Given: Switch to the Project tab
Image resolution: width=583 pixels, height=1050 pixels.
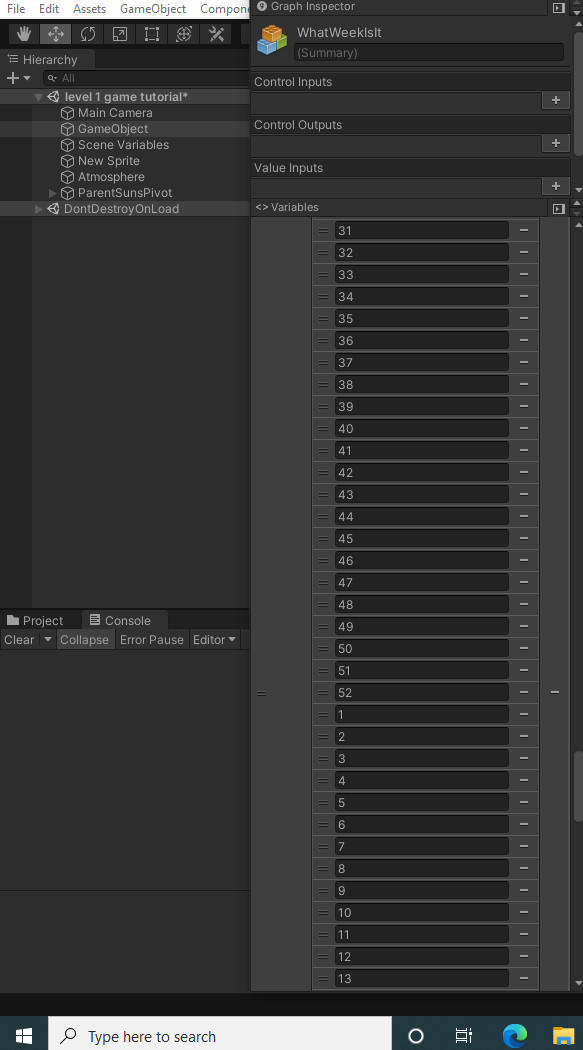Looking at the screenshot, I should click(x=35, y=620).
